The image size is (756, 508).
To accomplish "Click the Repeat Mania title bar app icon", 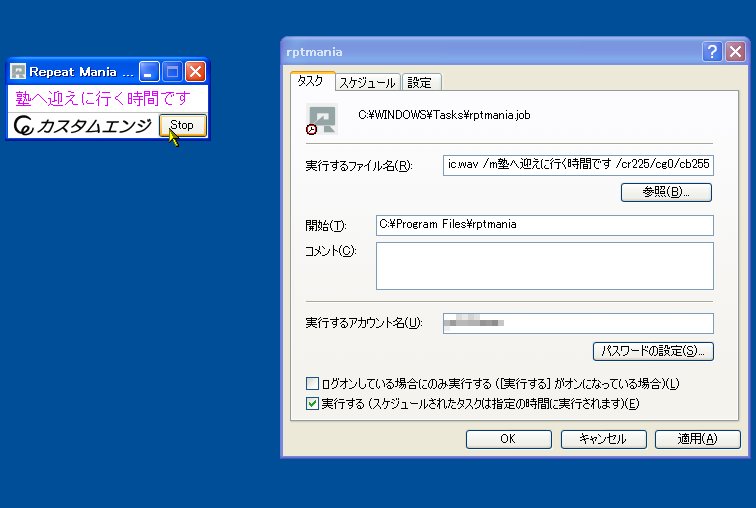I will click(18, 72).
